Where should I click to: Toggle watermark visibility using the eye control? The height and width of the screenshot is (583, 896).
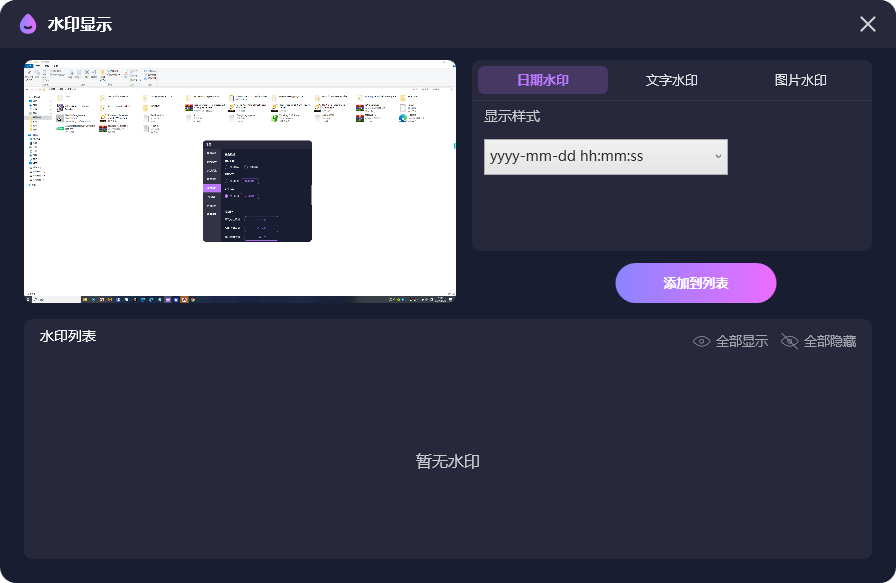tap(703, 341)
